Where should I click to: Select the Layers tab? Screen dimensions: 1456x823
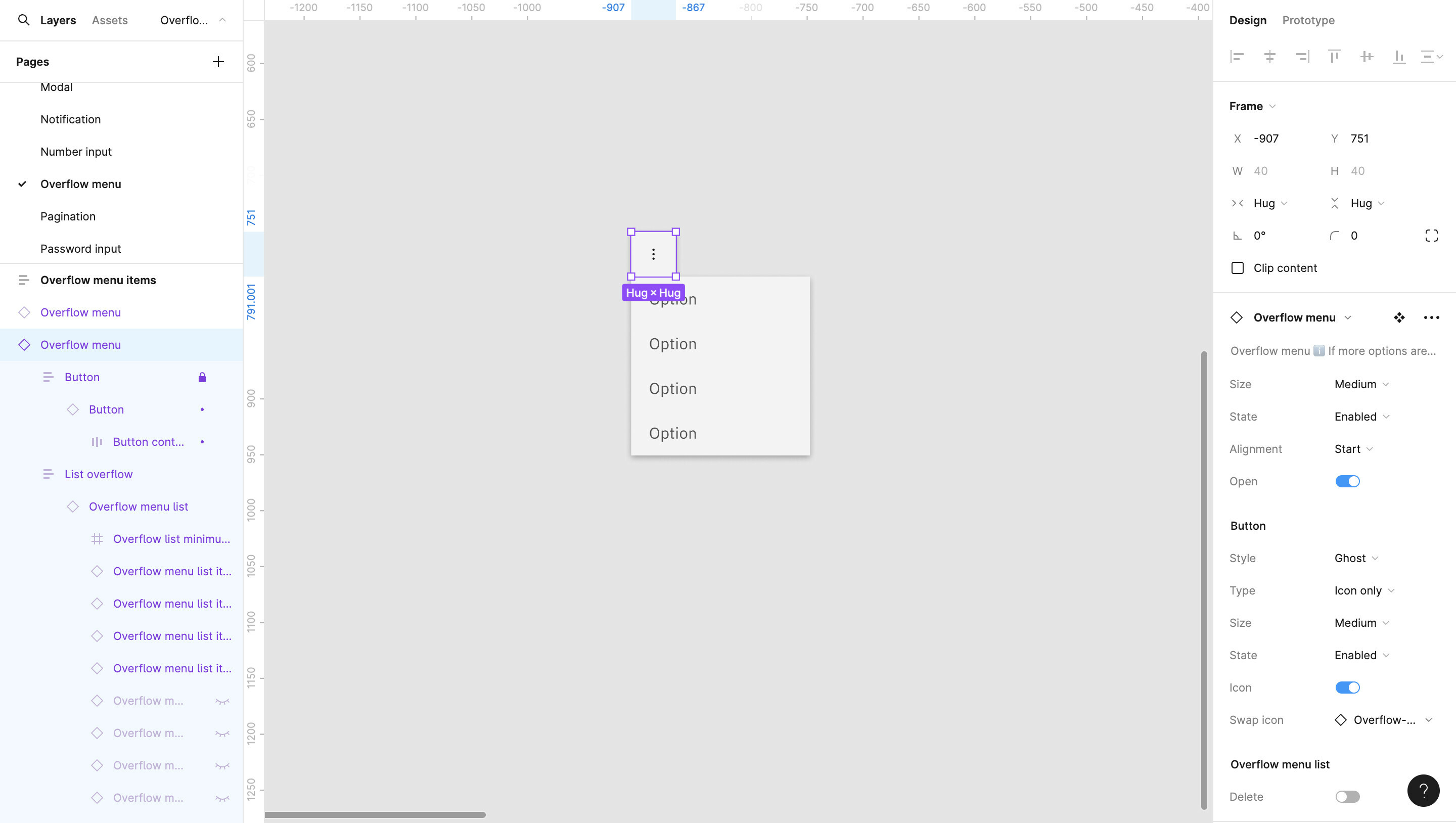58,20
